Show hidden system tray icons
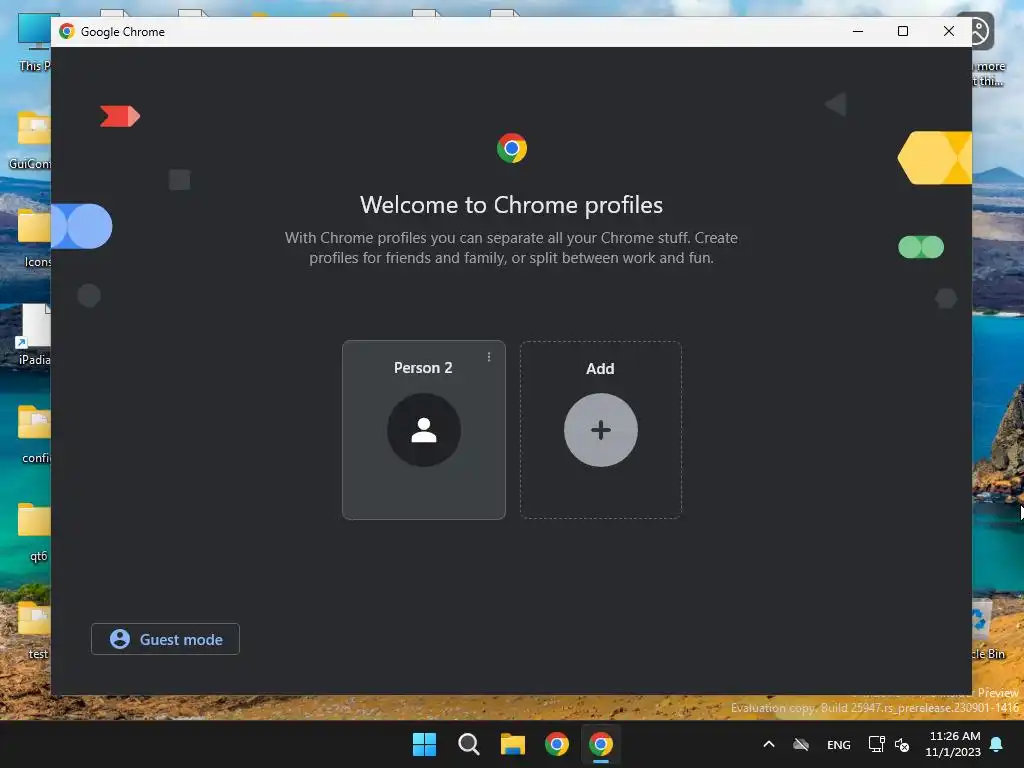Viewport: 1024px width, 768px height. coord(769,744)
